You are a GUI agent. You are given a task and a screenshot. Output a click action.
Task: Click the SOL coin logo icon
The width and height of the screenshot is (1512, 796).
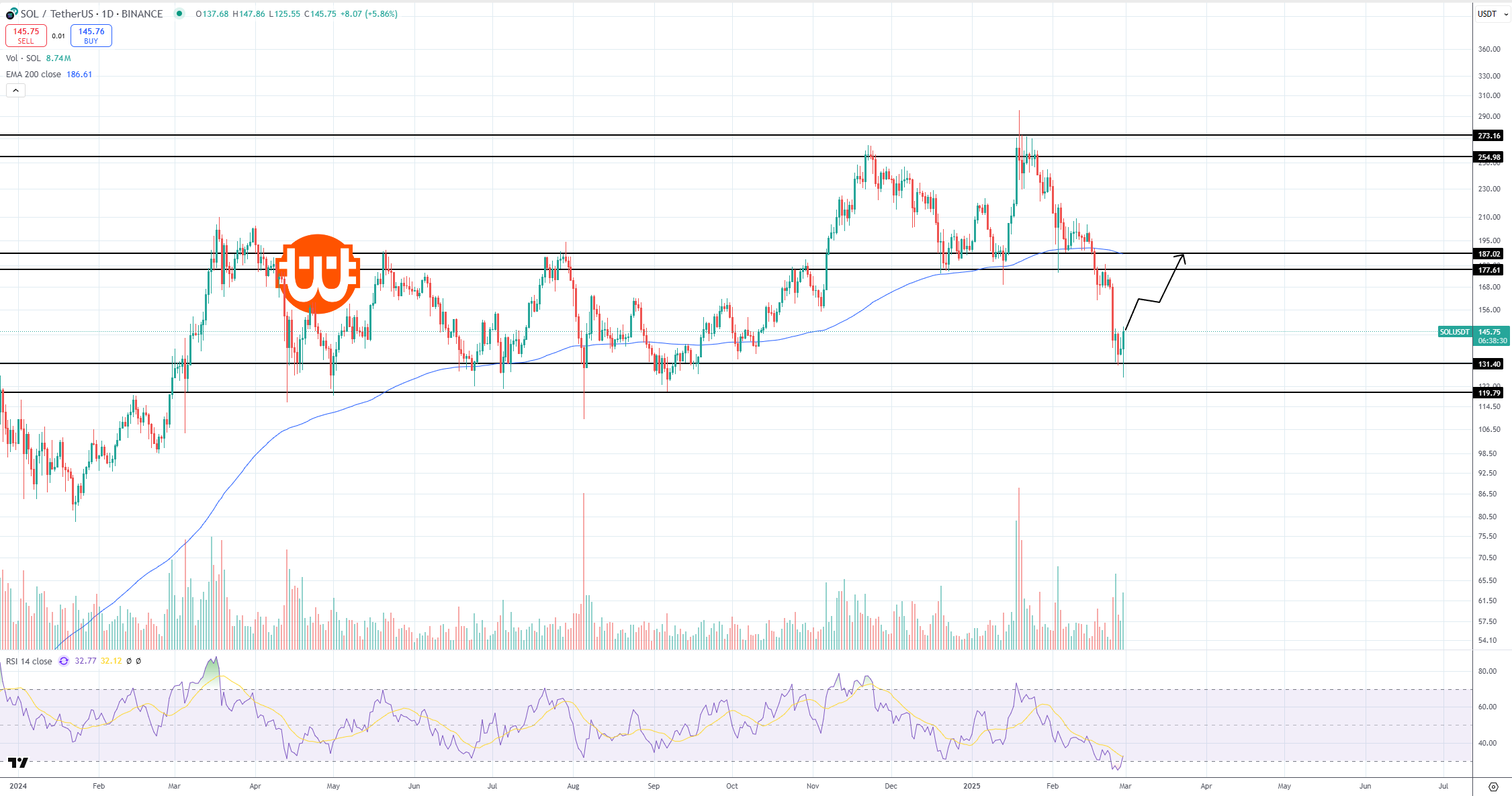pos(12,13)
